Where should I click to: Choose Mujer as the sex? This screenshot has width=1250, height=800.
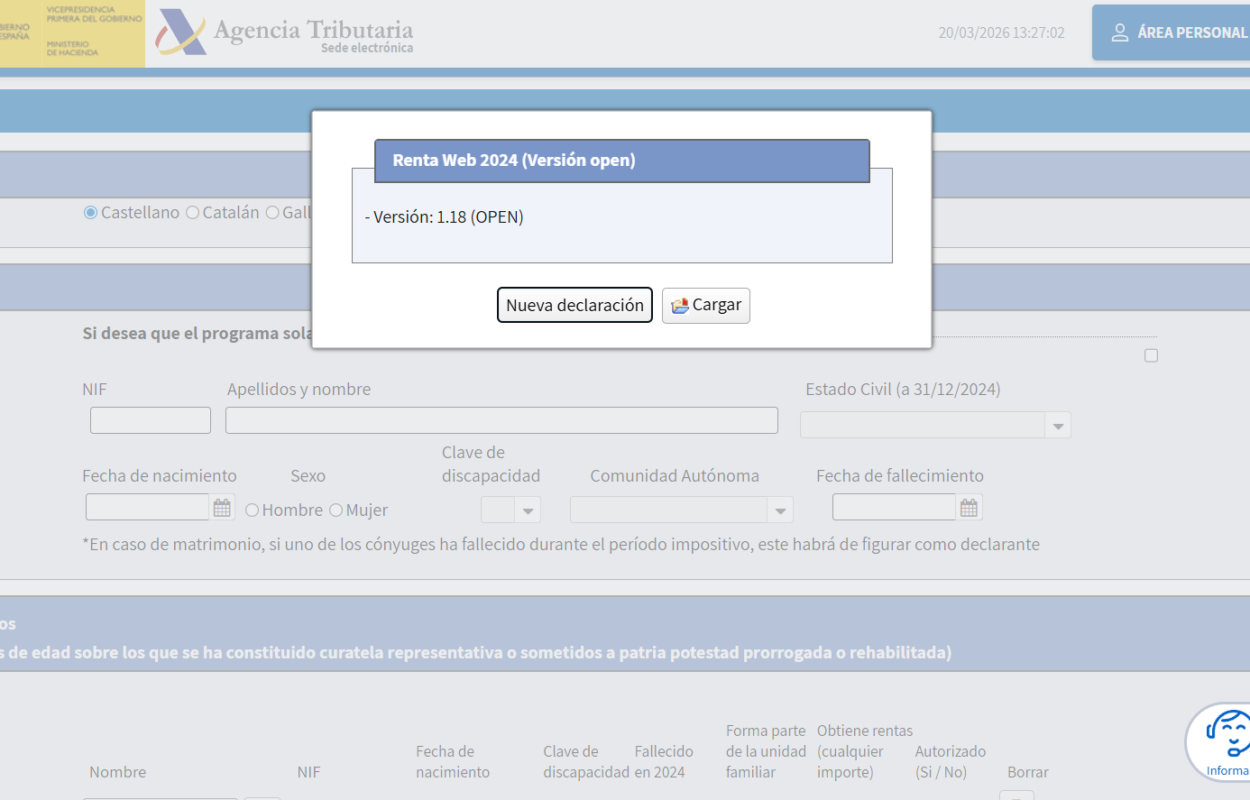coord(336,510)
